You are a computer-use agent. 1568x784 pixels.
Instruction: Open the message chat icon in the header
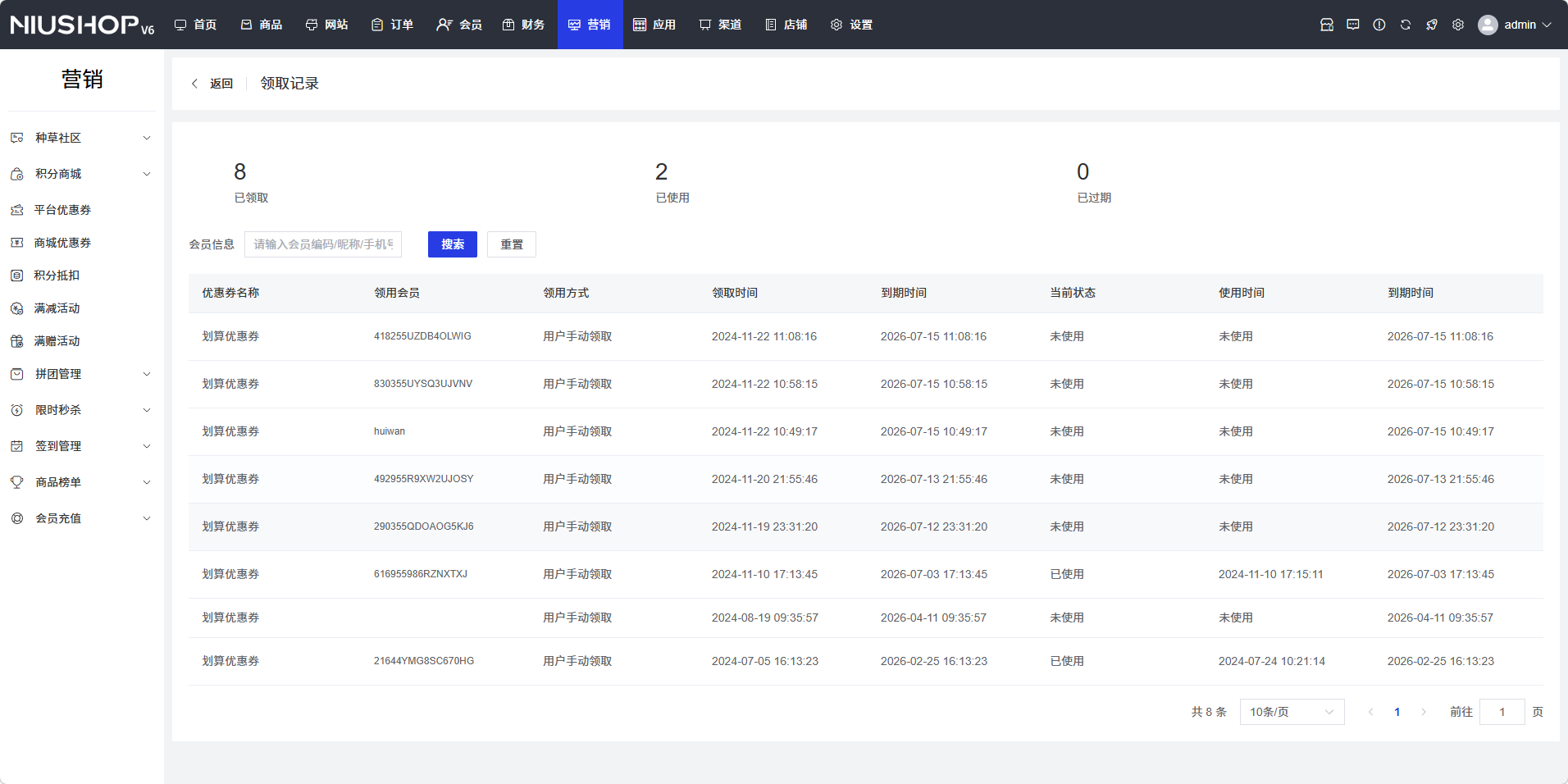pyautogui.click(x=1352, y=25)
